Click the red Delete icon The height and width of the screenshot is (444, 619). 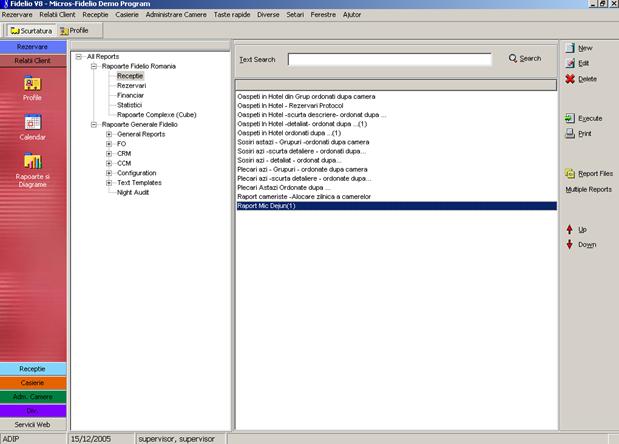click(x=570, y=79)
